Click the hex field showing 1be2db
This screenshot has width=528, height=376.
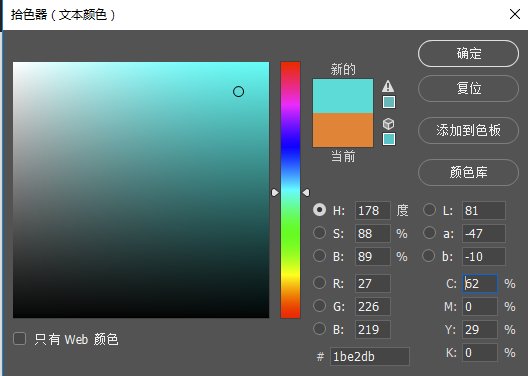tap(370, 356)
